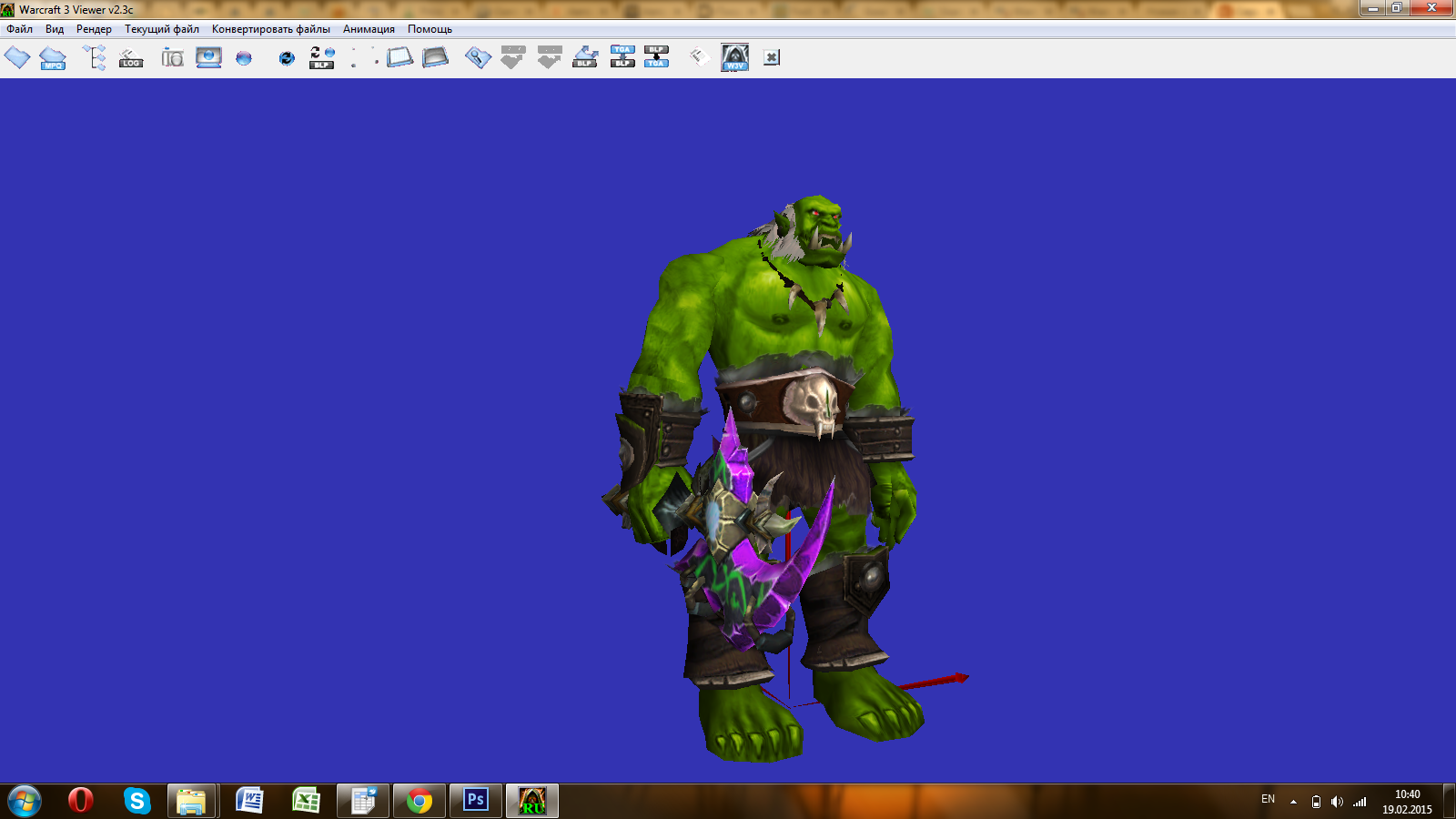Click the monitor with blue sphere icon

click(x=208, y=58)
